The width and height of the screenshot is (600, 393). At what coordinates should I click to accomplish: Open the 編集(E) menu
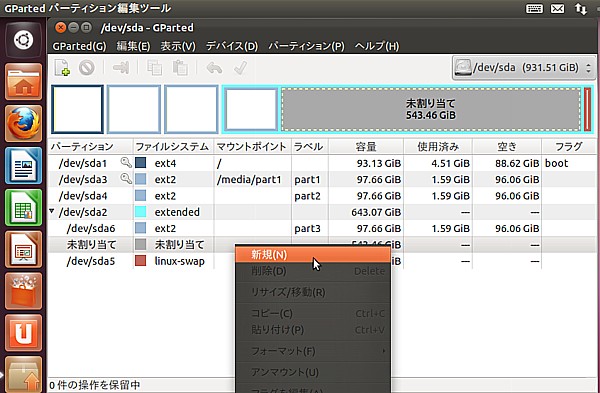tap(133, 46)
